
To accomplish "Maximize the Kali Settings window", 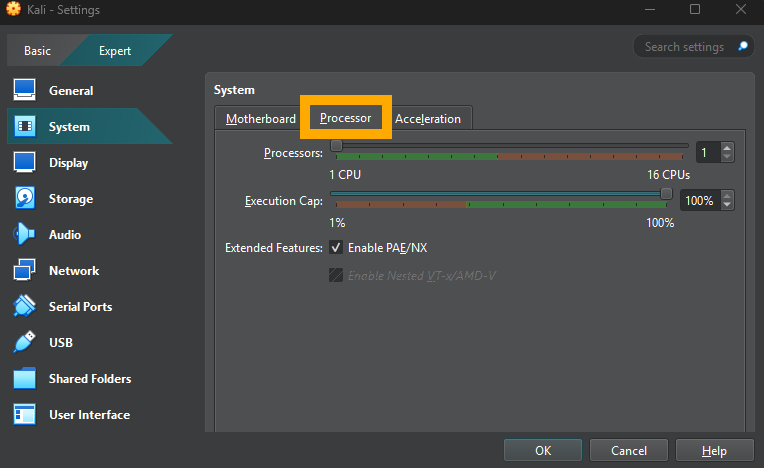I will (695, 9).
